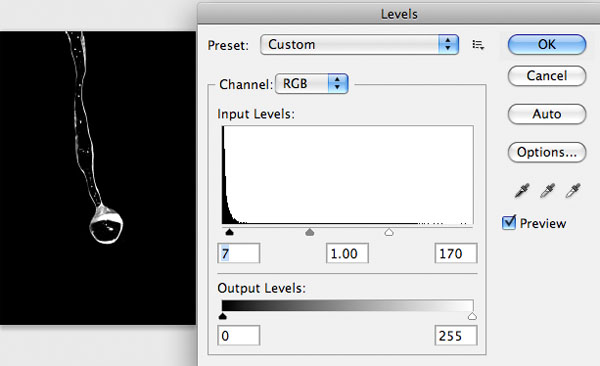This screenshot has height=366, width=600.
Task: Click the highlight input field showing 170
Action: click(456, 253)
